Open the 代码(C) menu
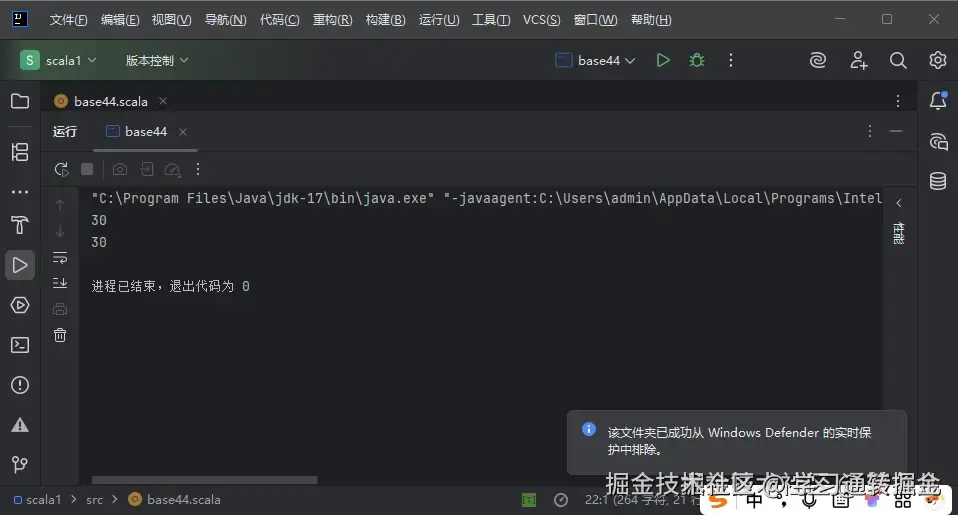Viewport: 958px width, 515px height. click(x=280, y=20)
